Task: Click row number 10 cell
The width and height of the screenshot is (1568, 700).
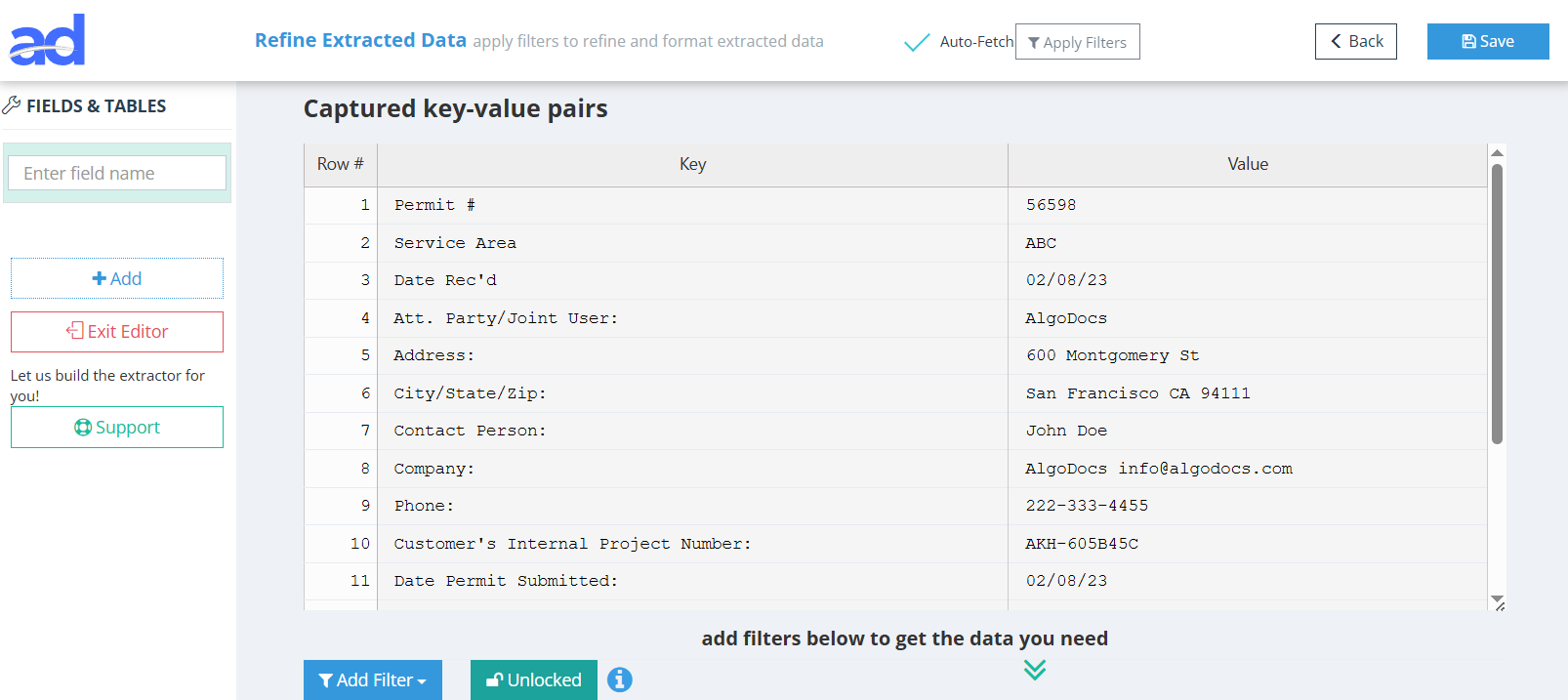Action: click(x=341, y=544)
